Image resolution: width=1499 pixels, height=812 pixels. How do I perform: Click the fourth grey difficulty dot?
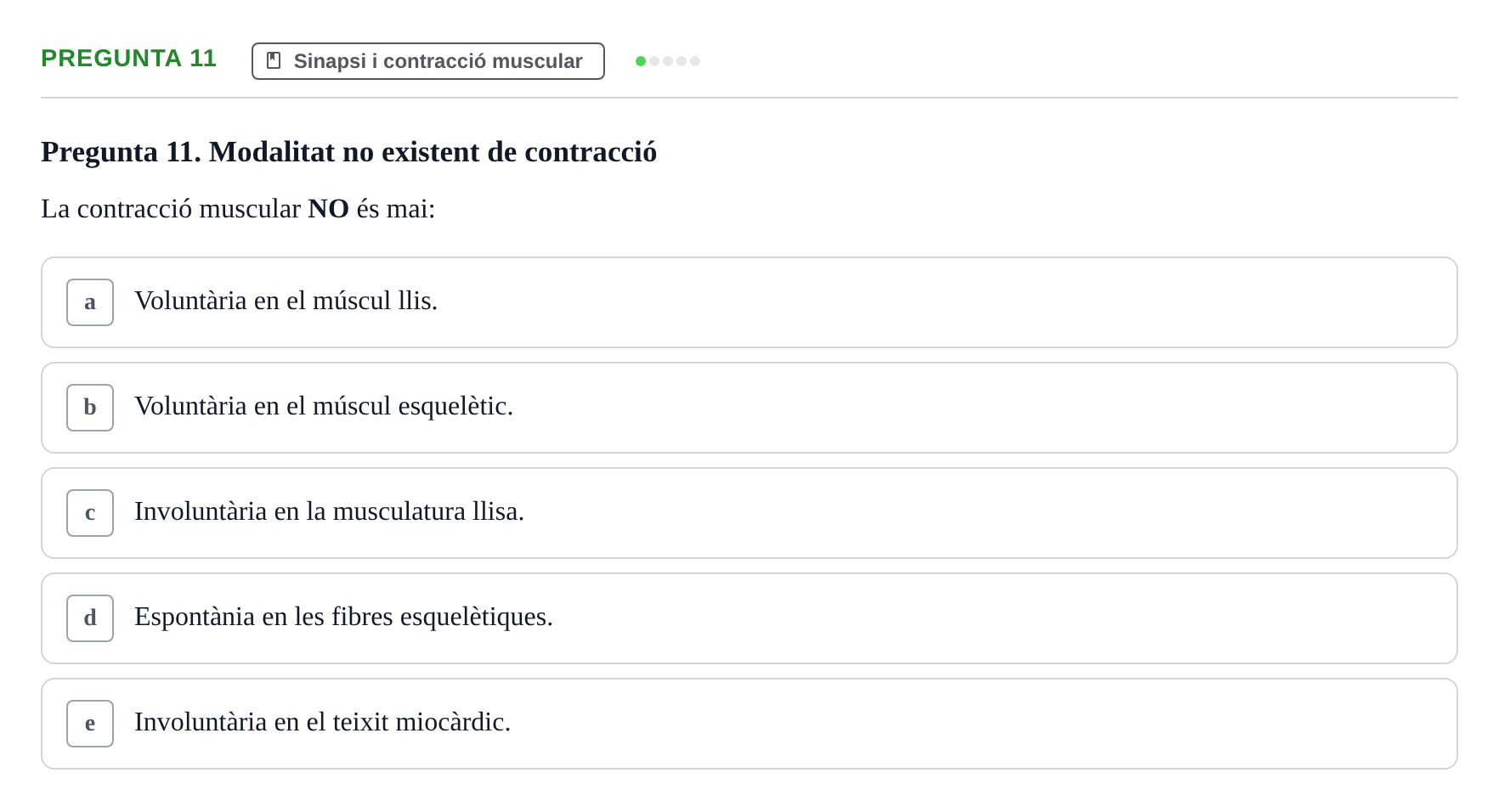(682, 61)
